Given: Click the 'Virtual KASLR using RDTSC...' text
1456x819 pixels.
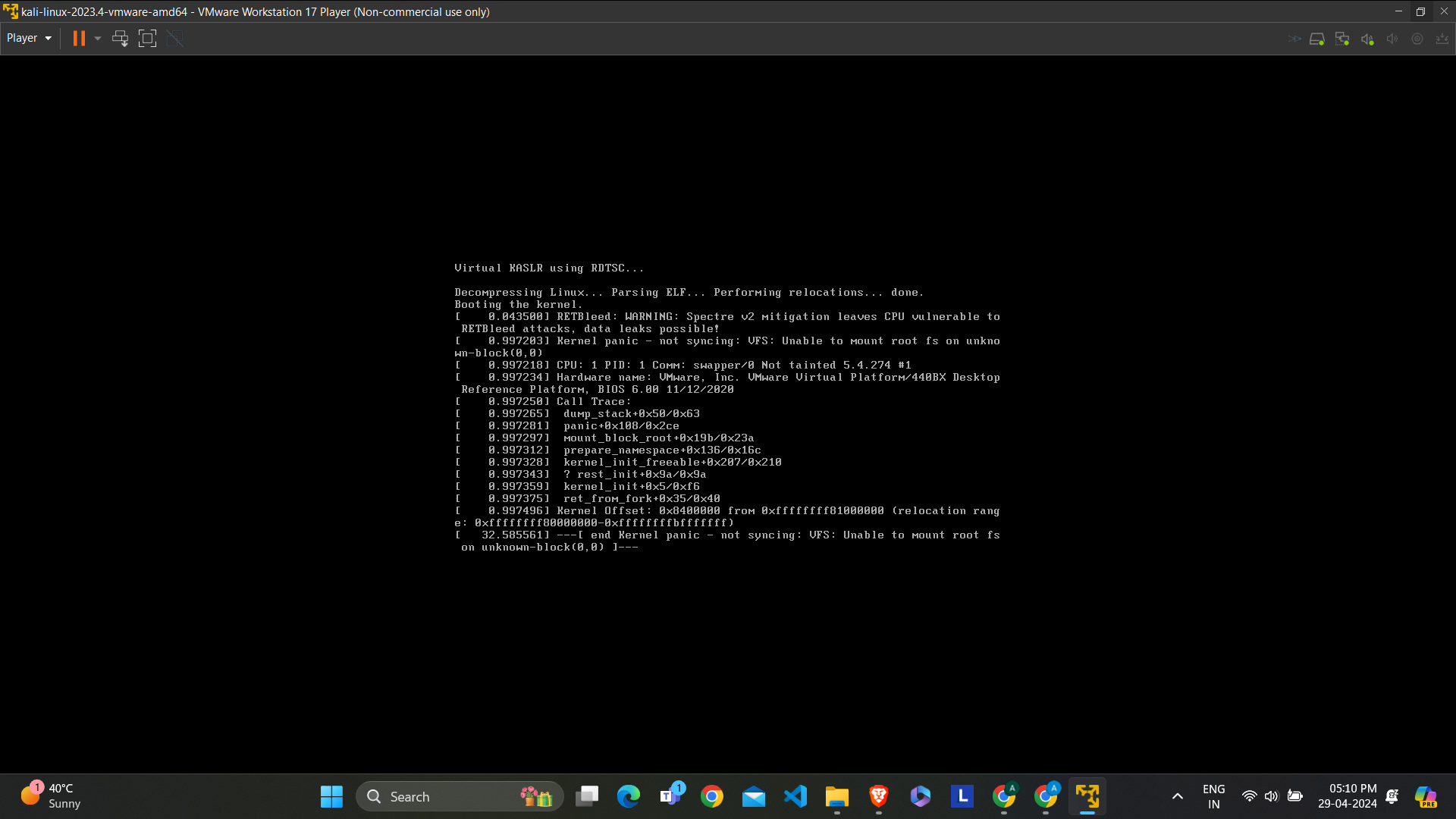Looking at the screenshot, I should coord(549,268).
